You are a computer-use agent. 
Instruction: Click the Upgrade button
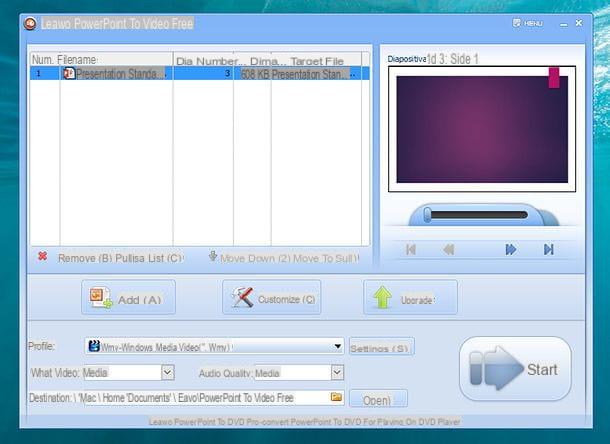(x=410, y=297)
